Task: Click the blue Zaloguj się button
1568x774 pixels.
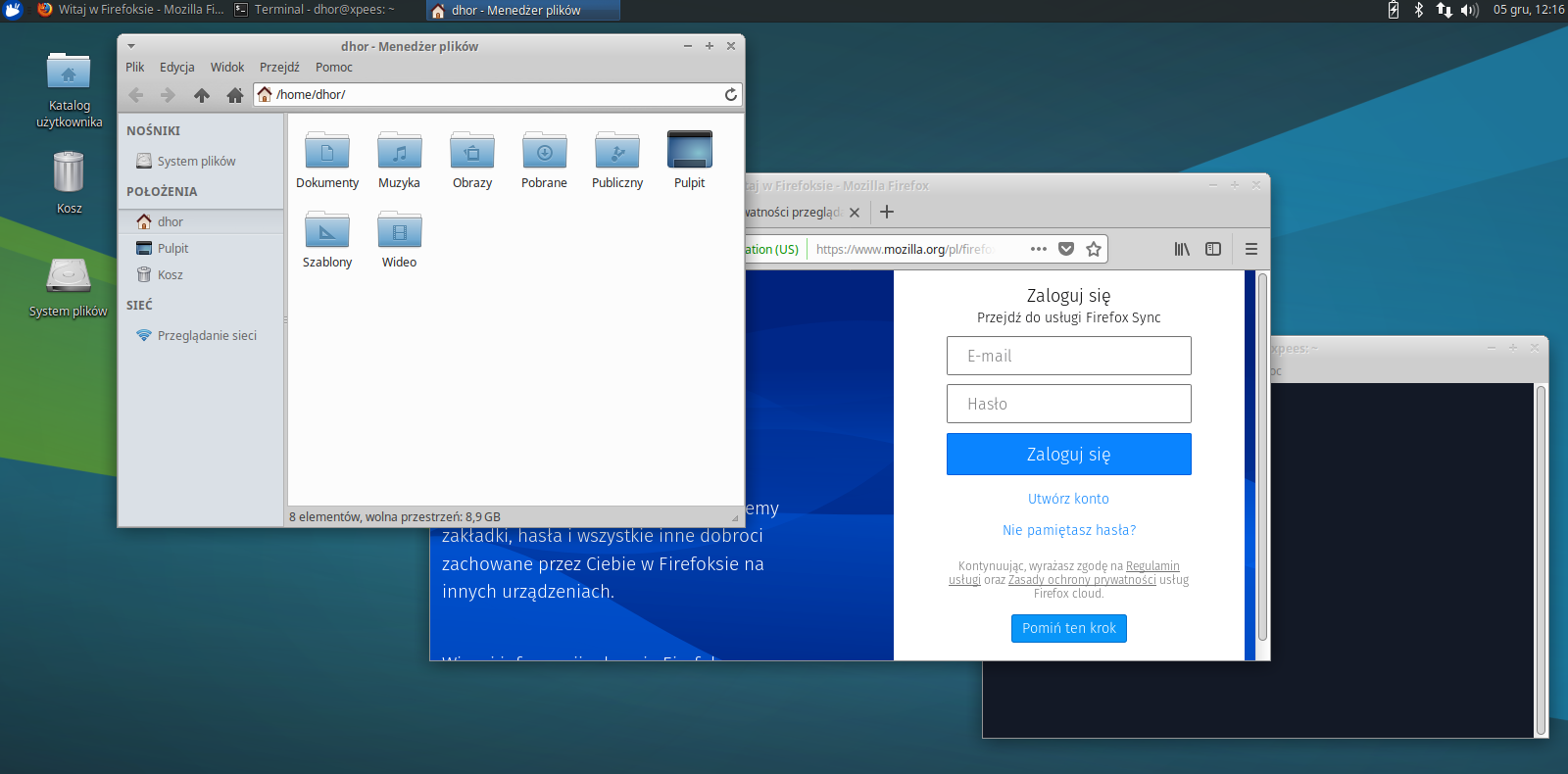Action: point(1068,455)
